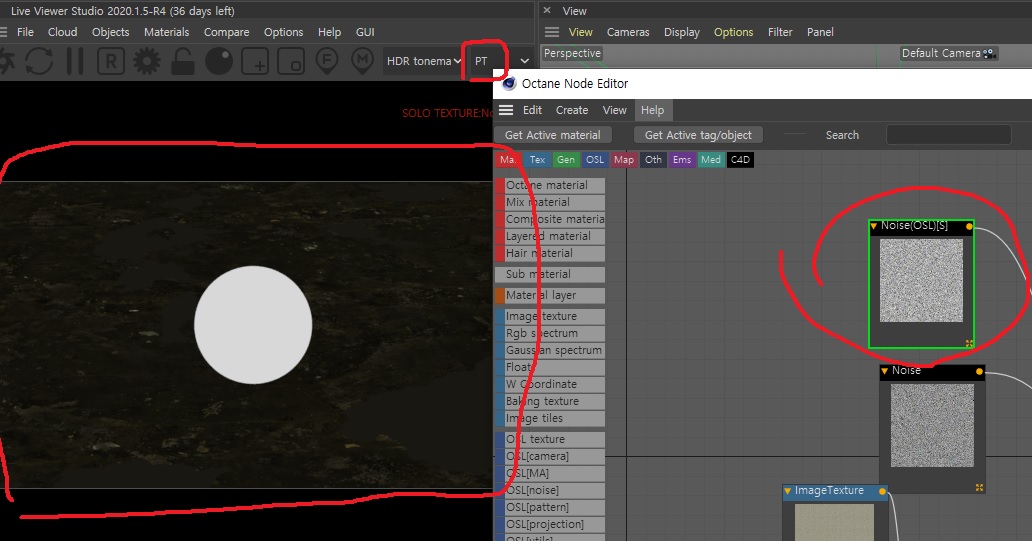1032x541 pixels.
Task: Toggle the Gen node filter
Action: click(x=565, y=160)
